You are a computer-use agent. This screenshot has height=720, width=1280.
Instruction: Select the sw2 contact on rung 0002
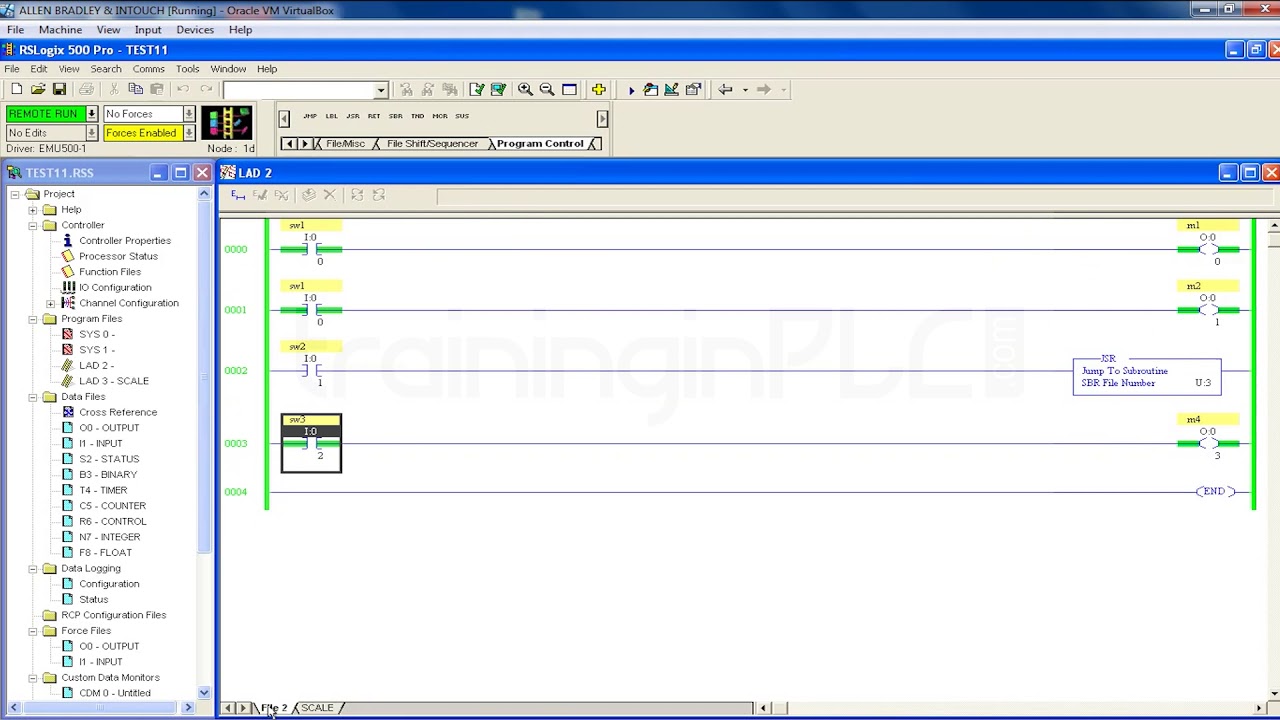click(x=311, y=371)
